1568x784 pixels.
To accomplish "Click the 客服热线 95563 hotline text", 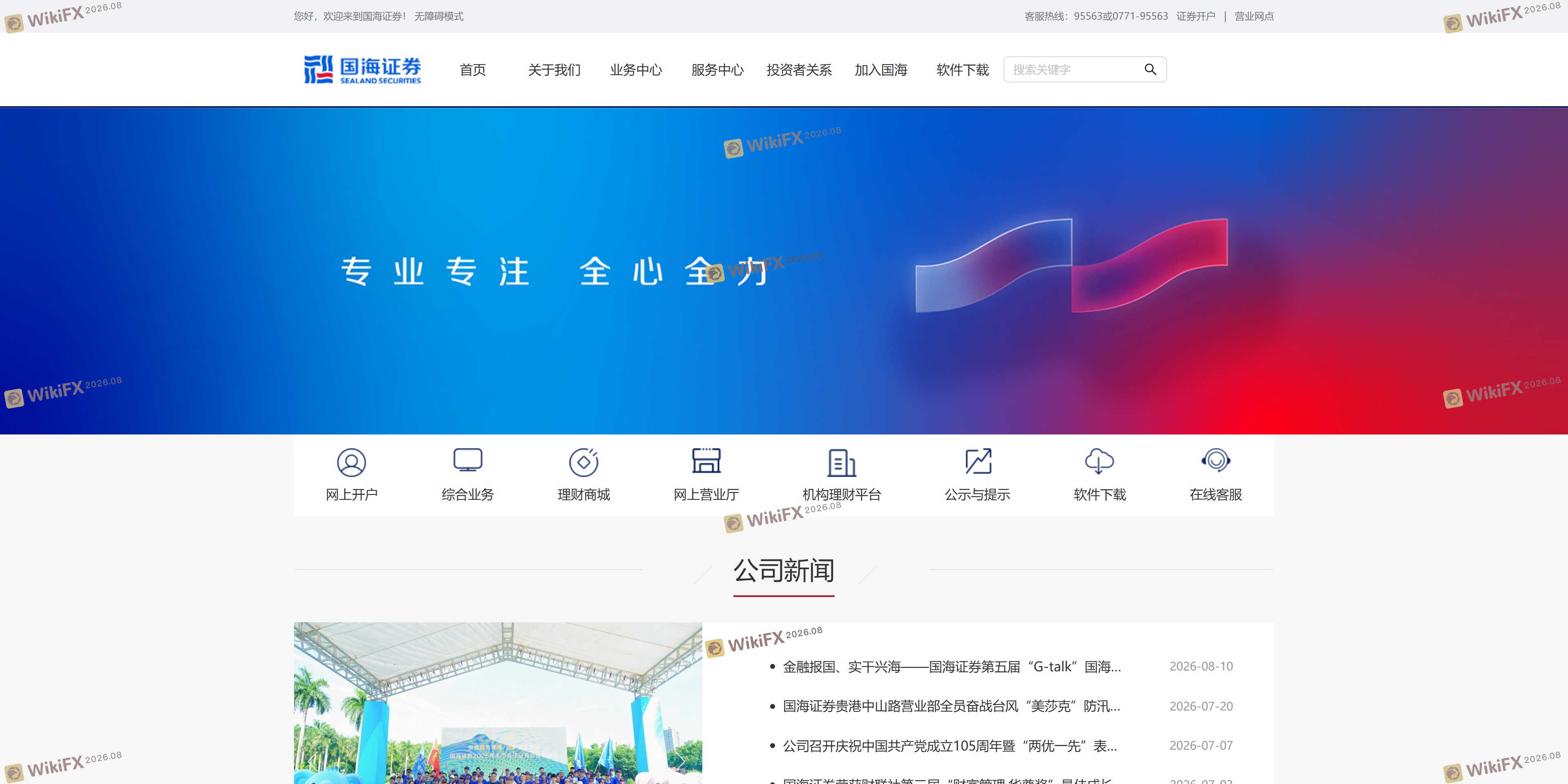I will point(1096,16).
